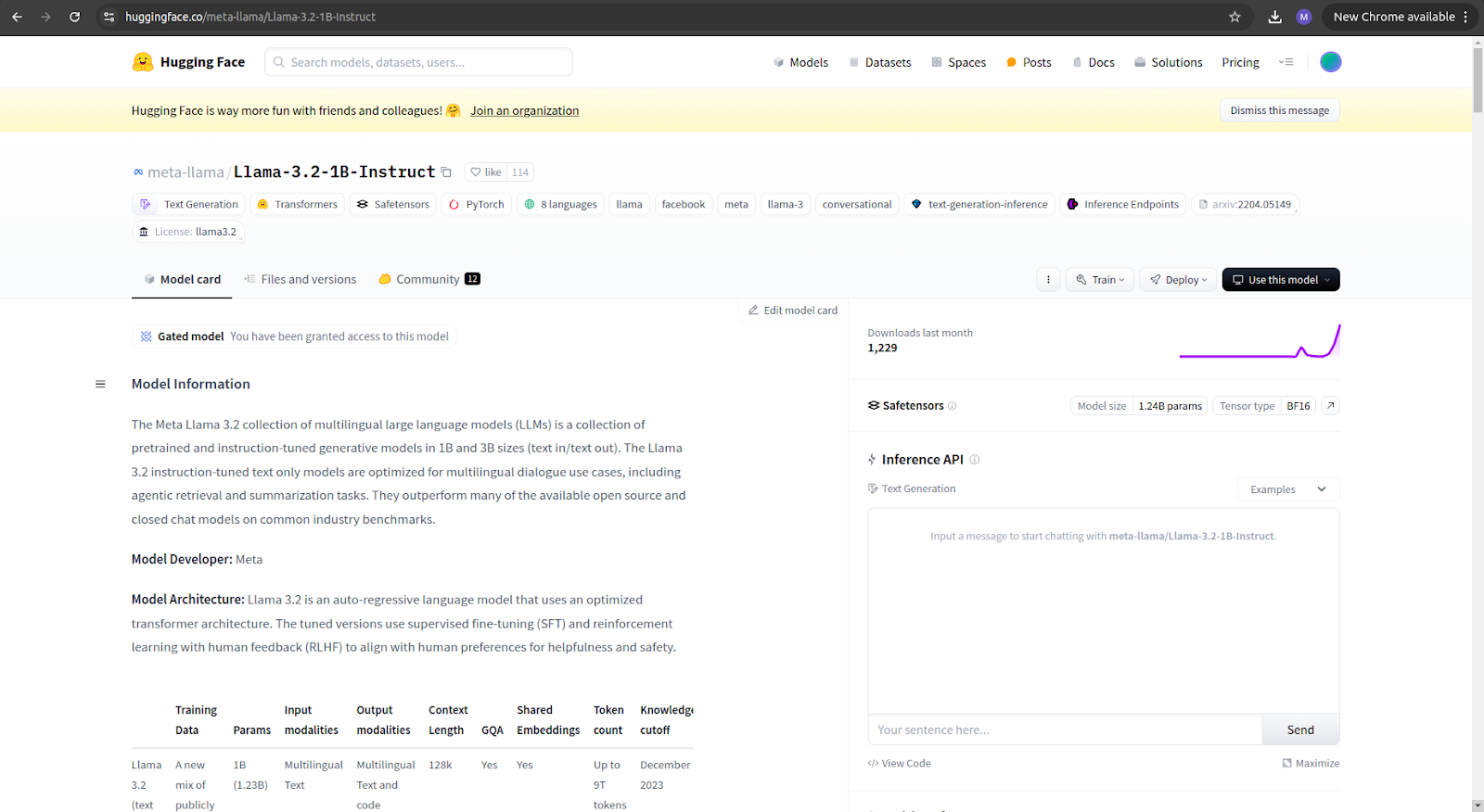Screen dimensions: 1484x812
Task: Click View Code under the widget
Action: tap(899, 764)
